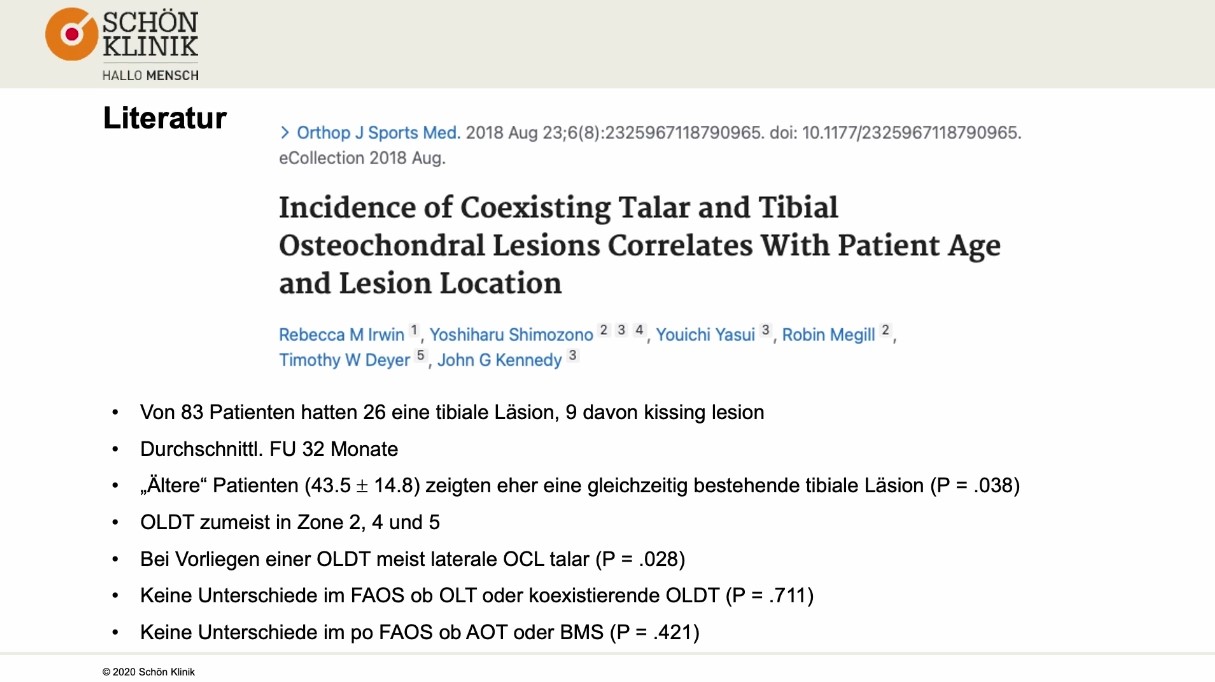Click affiliation superscript 5 after Deyer
The width and height of the screenshot is (1215, 682).
421,356
